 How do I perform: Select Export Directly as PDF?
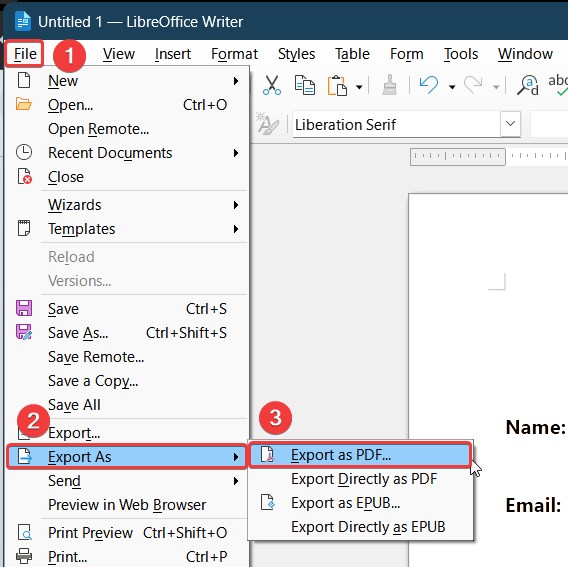pyautogui.click(x=360, y=479)
